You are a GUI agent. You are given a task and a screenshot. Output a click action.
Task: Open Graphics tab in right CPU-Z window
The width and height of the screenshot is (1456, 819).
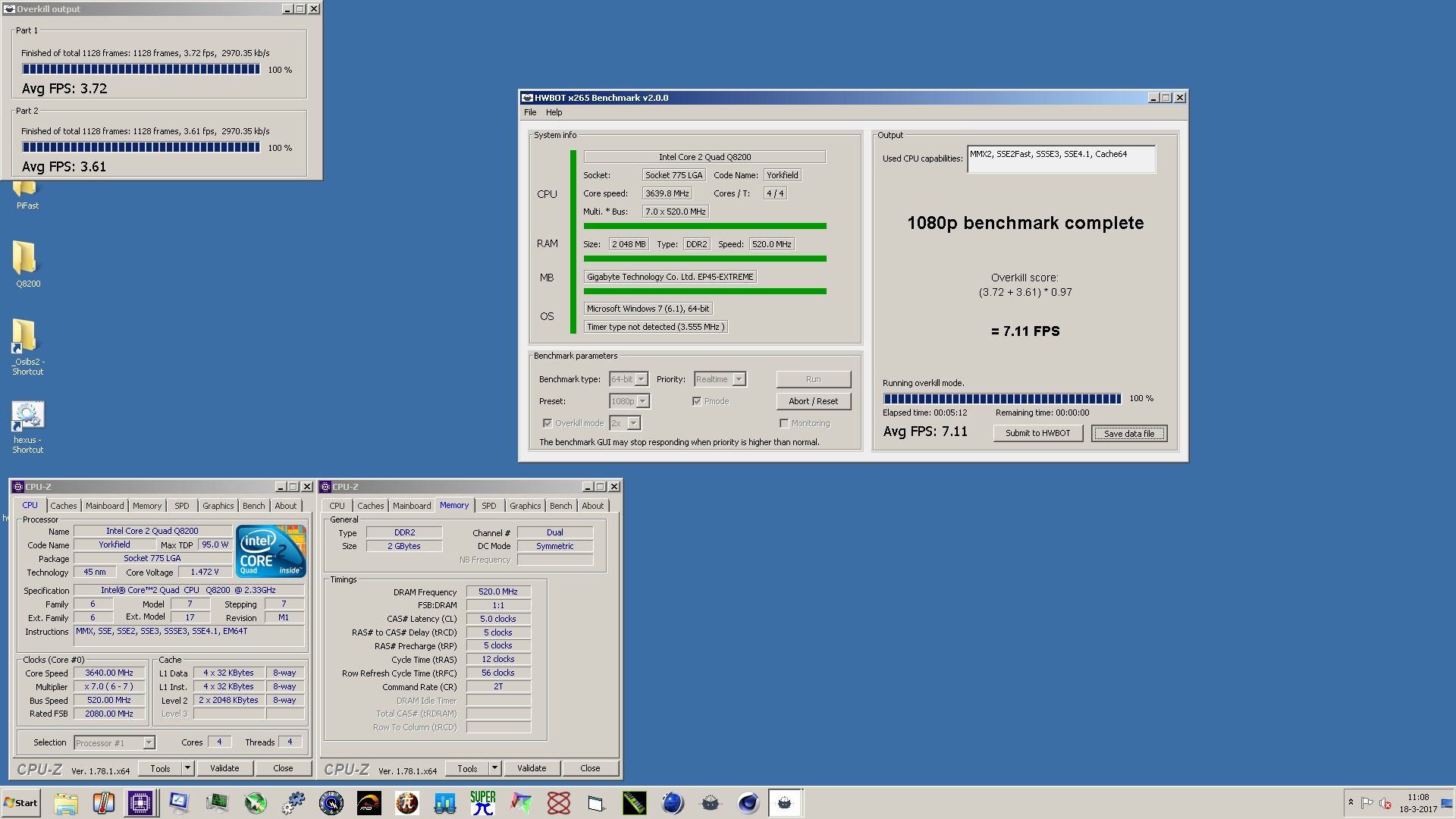pyautogui.click(x=526, y=506)
